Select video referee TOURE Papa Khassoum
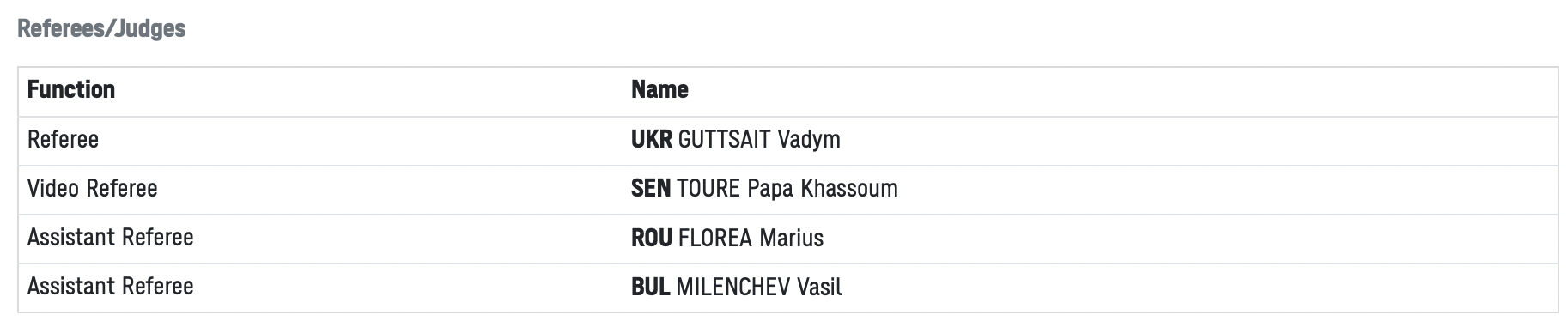This screenshot has width=1568, height=333. pyautogui.click(x=787, y=188)
